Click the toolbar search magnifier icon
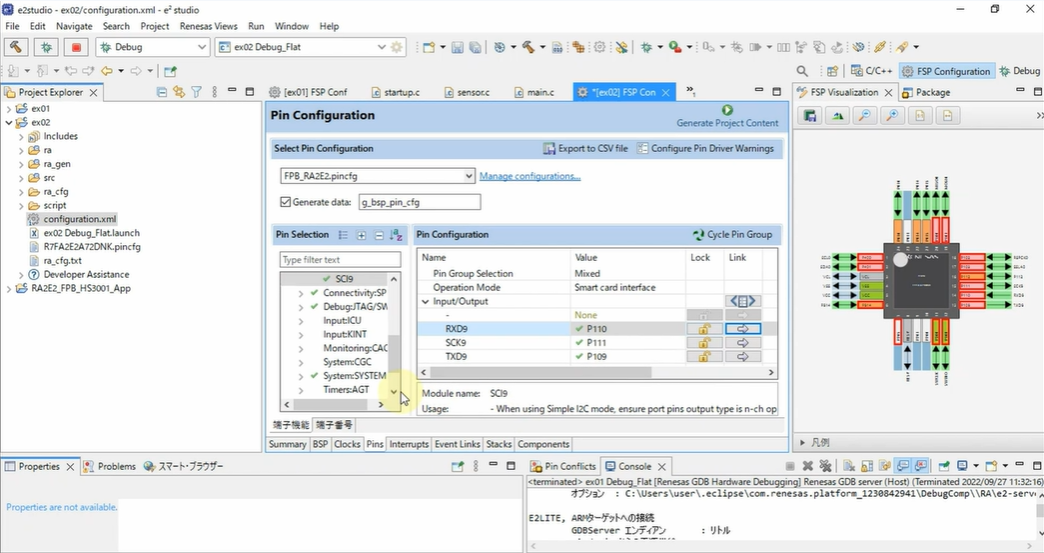 [x=802, y=71]
